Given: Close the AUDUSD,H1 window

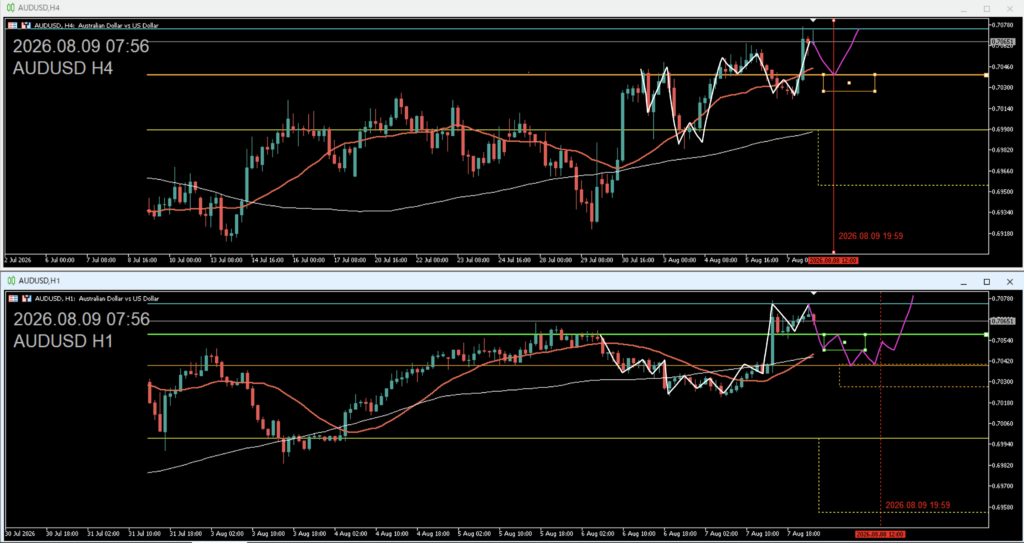Looking at the screenshot, I should pos(1010,282).
